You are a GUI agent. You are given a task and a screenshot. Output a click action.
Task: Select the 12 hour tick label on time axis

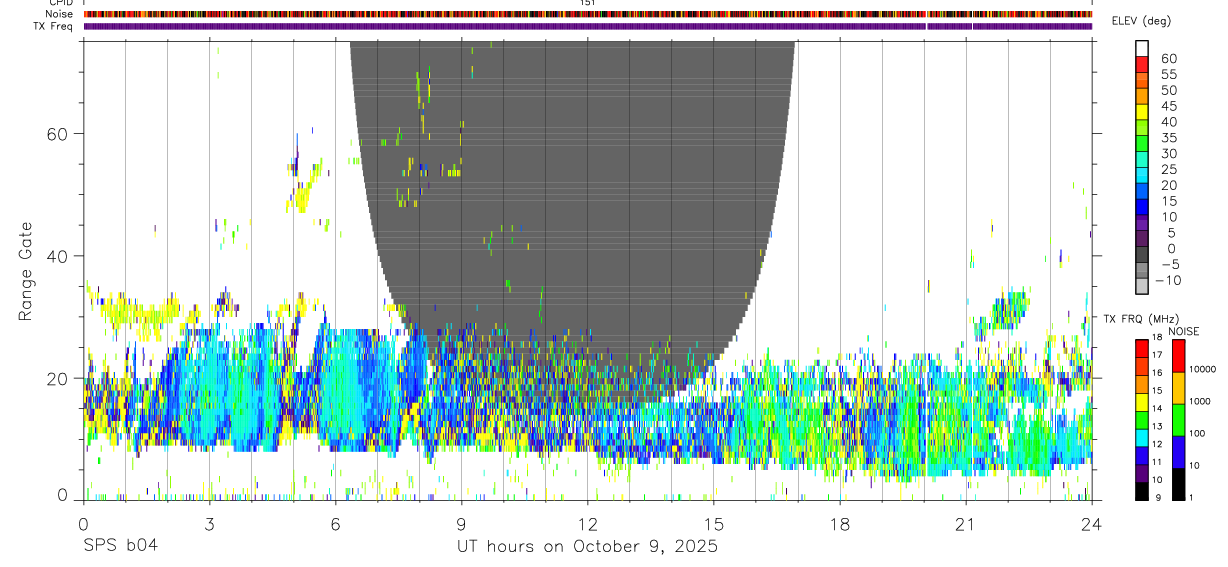coord(588,524)
